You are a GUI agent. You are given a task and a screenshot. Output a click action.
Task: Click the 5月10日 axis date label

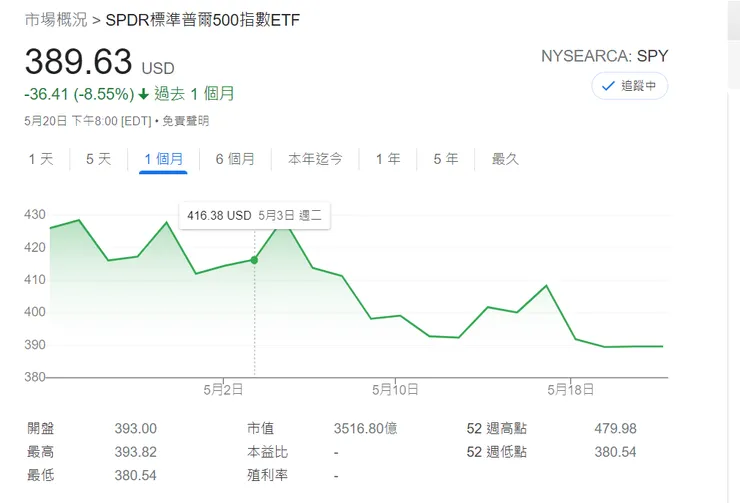point(395,390)
